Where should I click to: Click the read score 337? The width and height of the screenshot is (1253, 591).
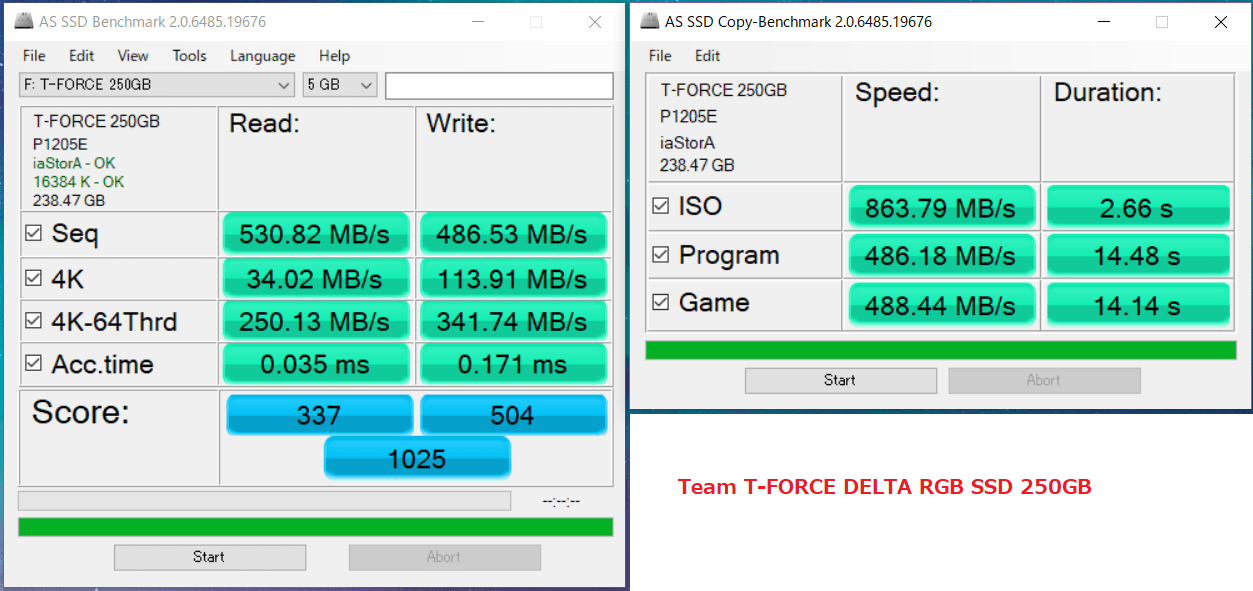point(320,415)
